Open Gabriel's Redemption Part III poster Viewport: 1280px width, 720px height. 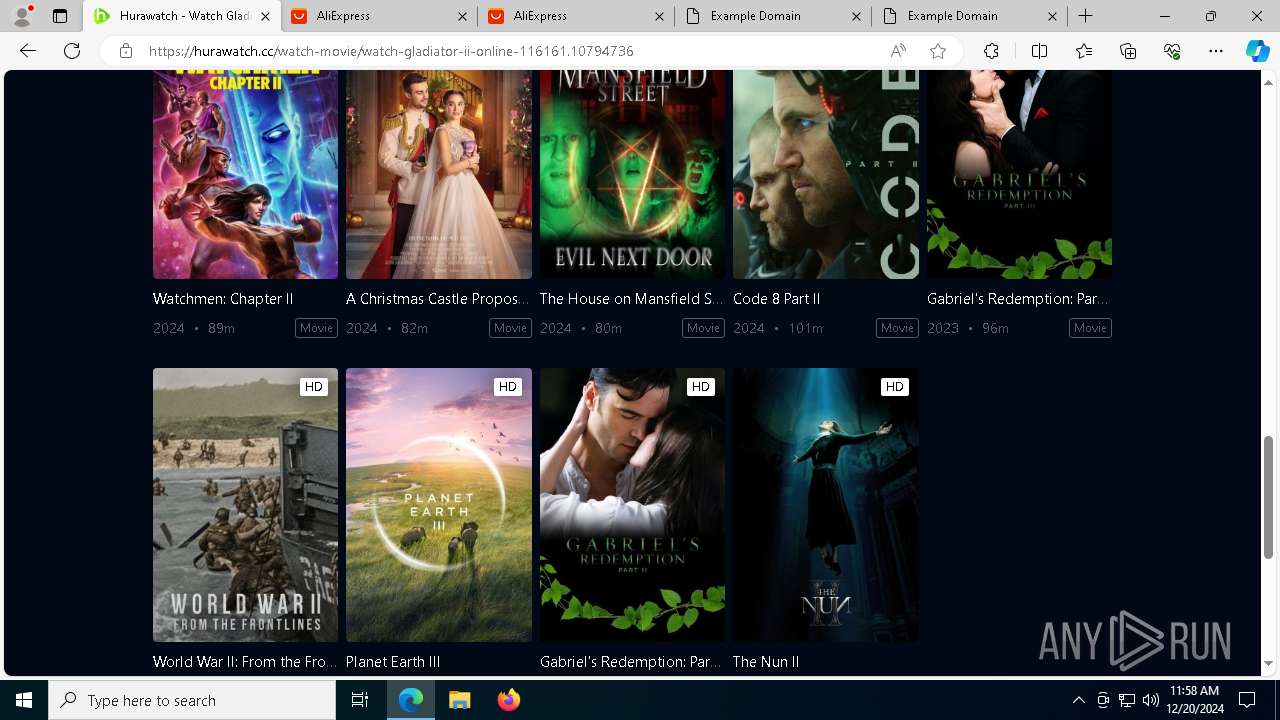(1019, 175)
